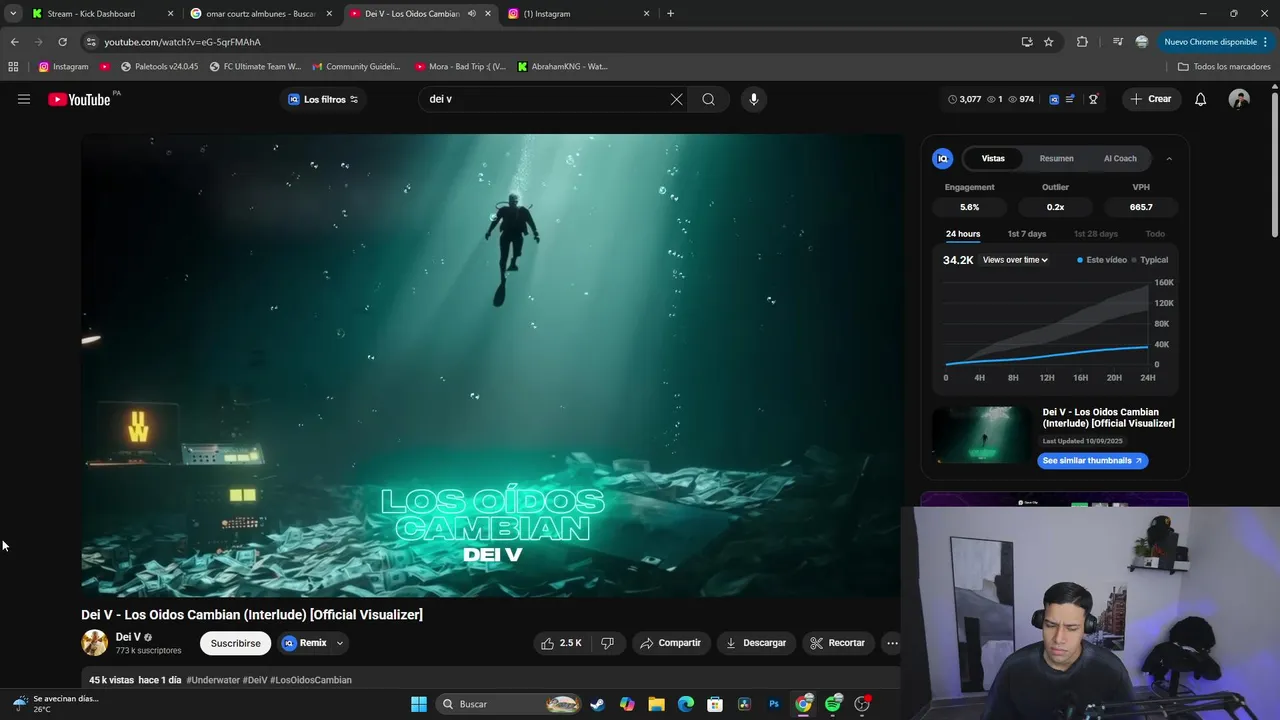Click the #LosOidosCambian hashtag
The image size is (1280, 720).
311,680
